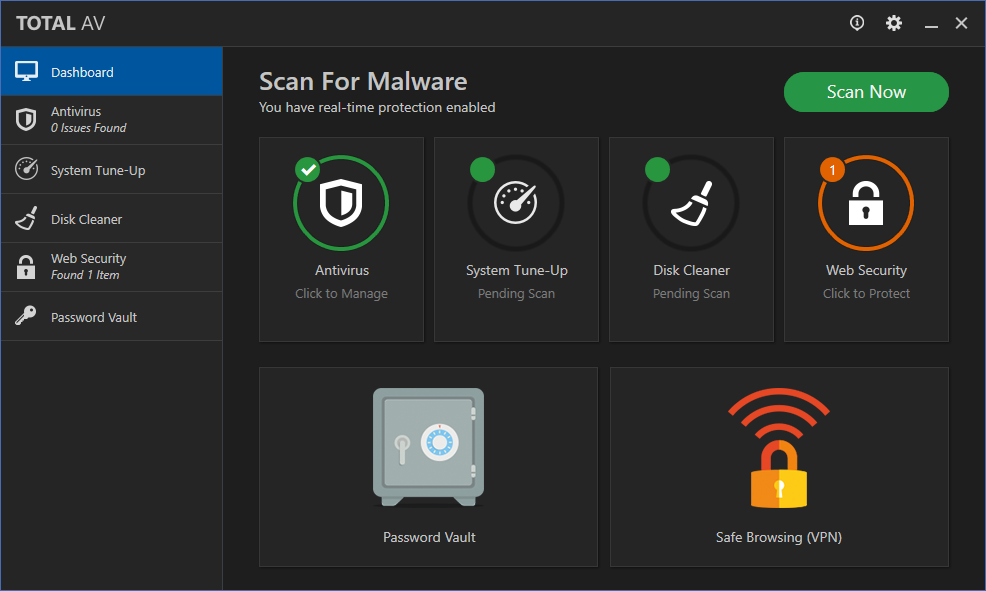Click the orange notification badge showing 1
This screenshot has height=591, width=986.
click(831, 170)
